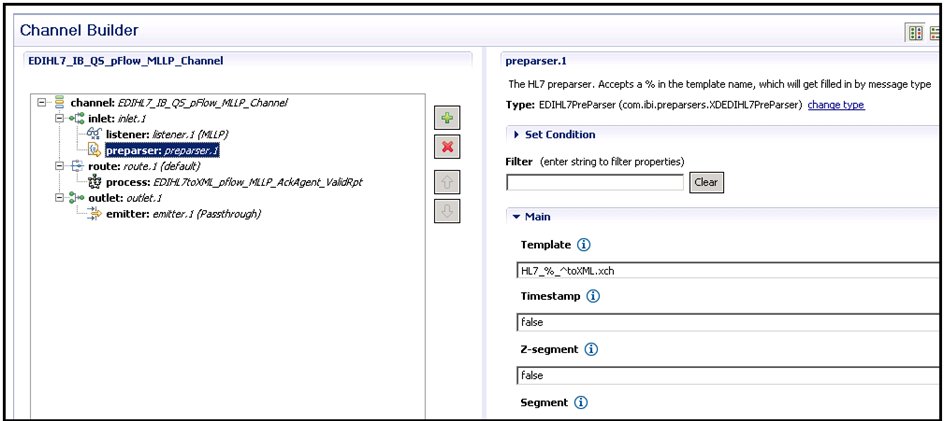Select inlet.1 tree item
Screen dimensions: 944x421
pyautogui.click(x=117, y=119)
